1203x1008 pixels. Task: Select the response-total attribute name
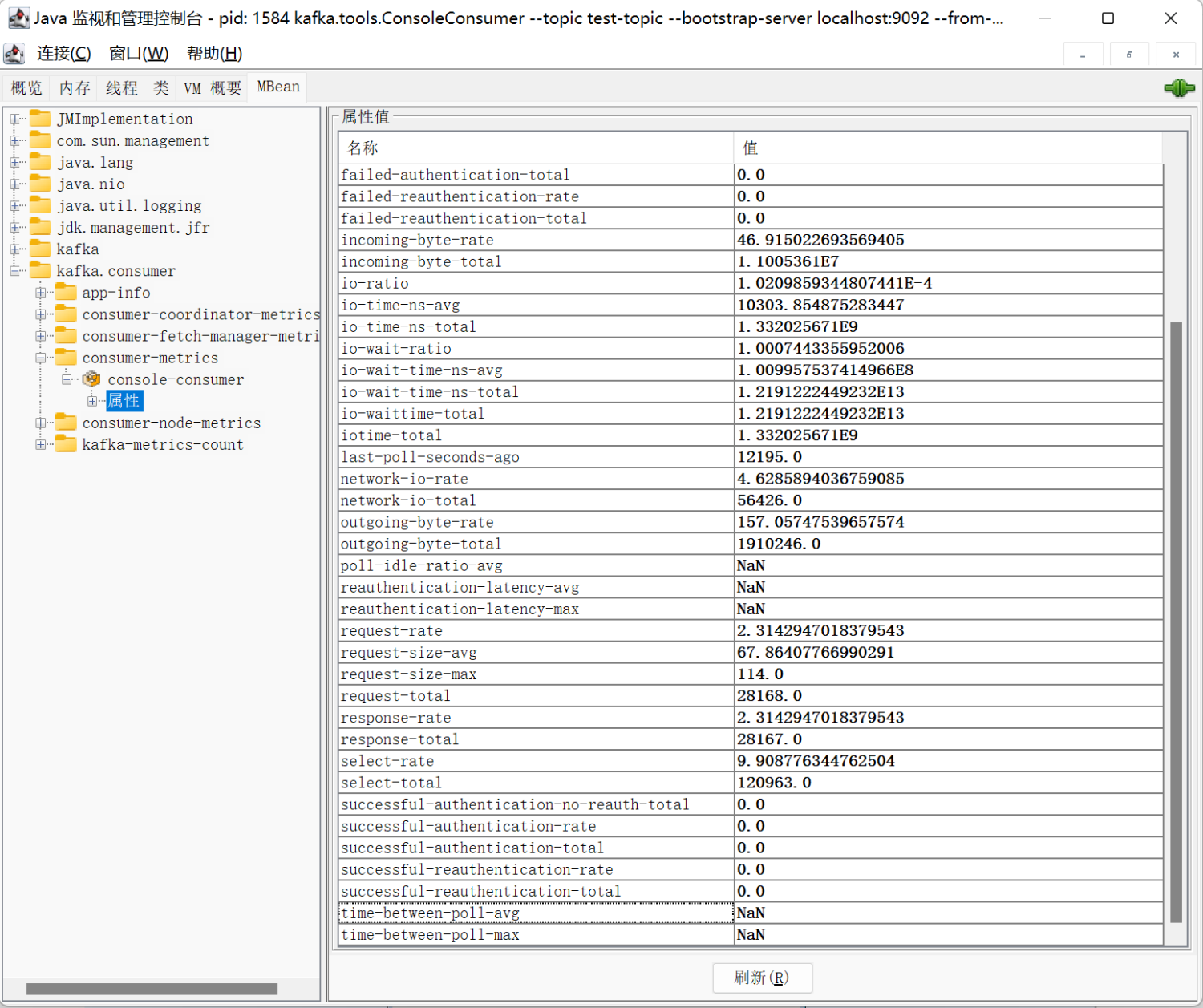coord(400,739)
